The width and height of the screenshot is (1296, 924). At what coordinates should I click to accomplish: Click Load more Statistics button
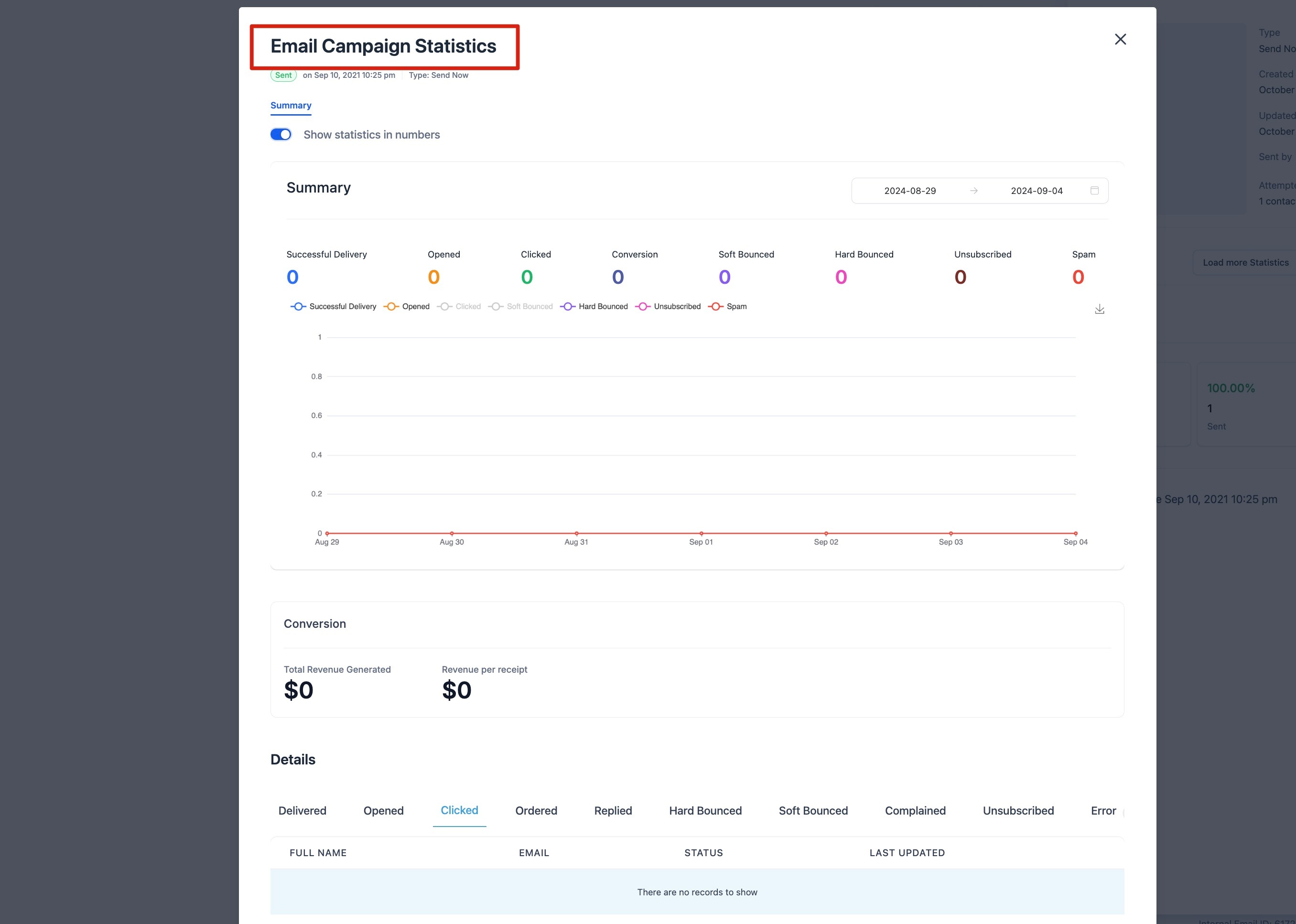1245,263
